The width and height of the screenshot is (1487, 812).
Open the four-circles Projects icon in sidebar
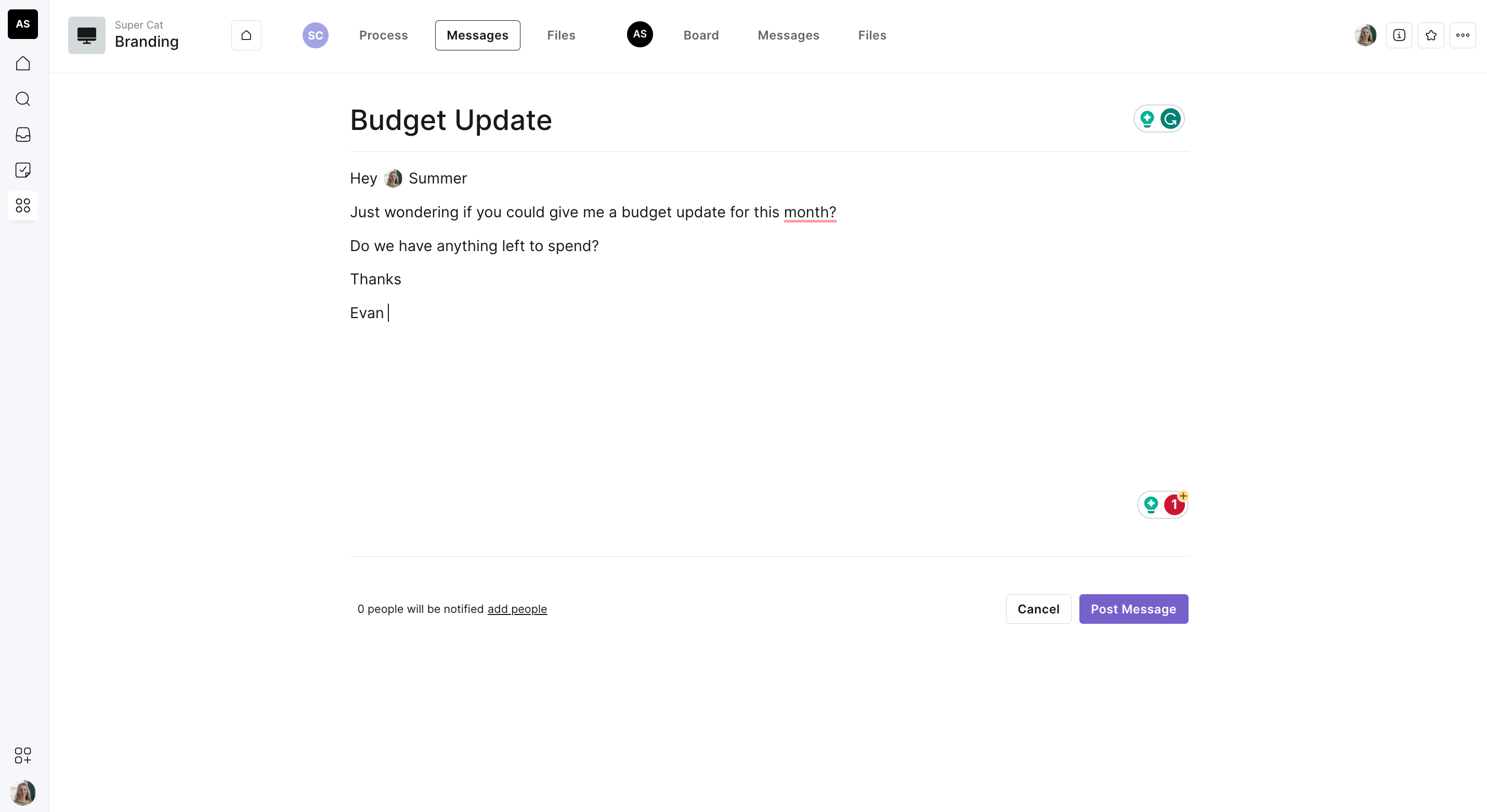[x=23, y=205]
